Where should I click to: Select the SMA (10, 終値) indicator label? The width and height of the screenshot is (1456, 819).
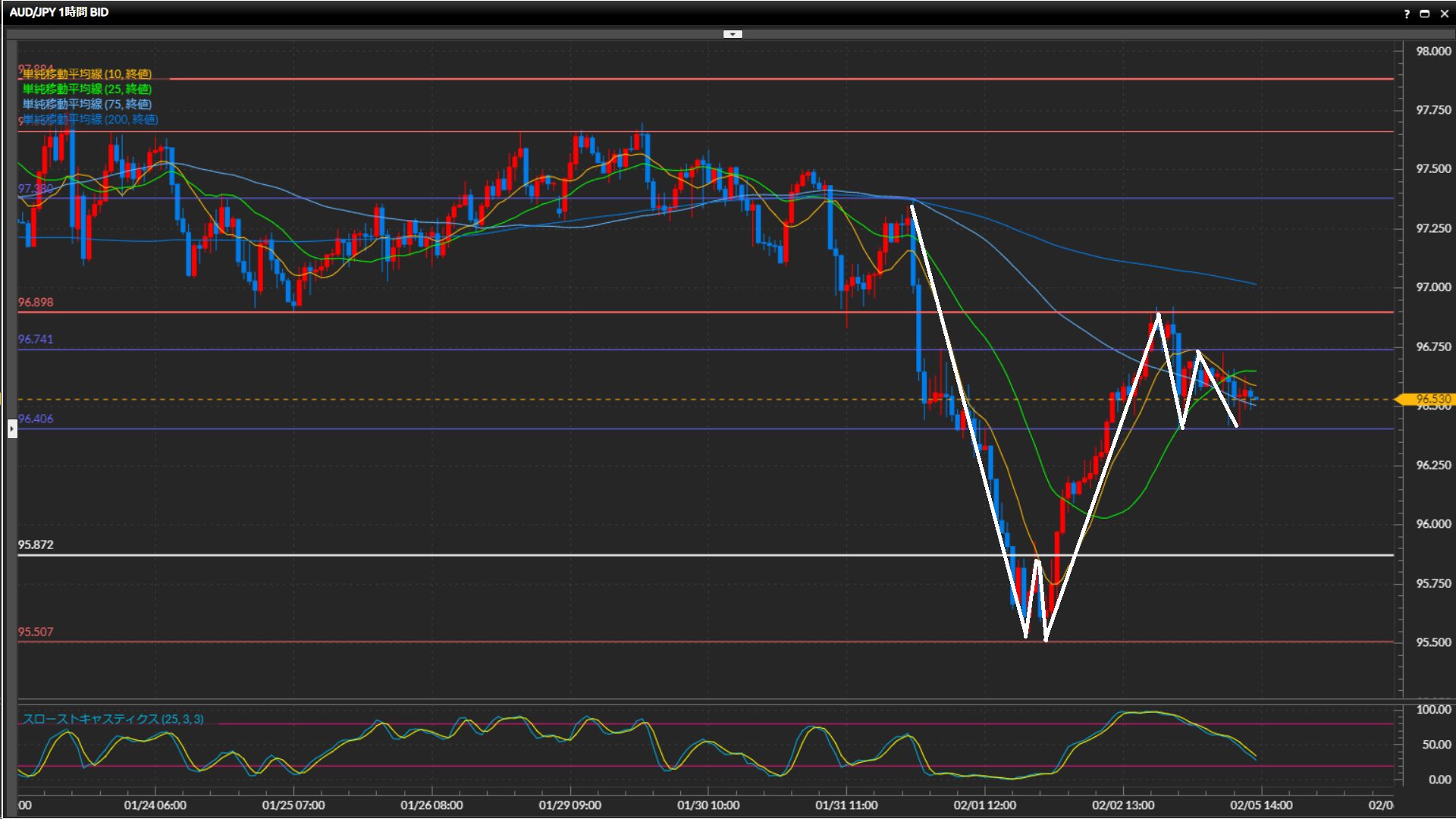pos(86,74)
